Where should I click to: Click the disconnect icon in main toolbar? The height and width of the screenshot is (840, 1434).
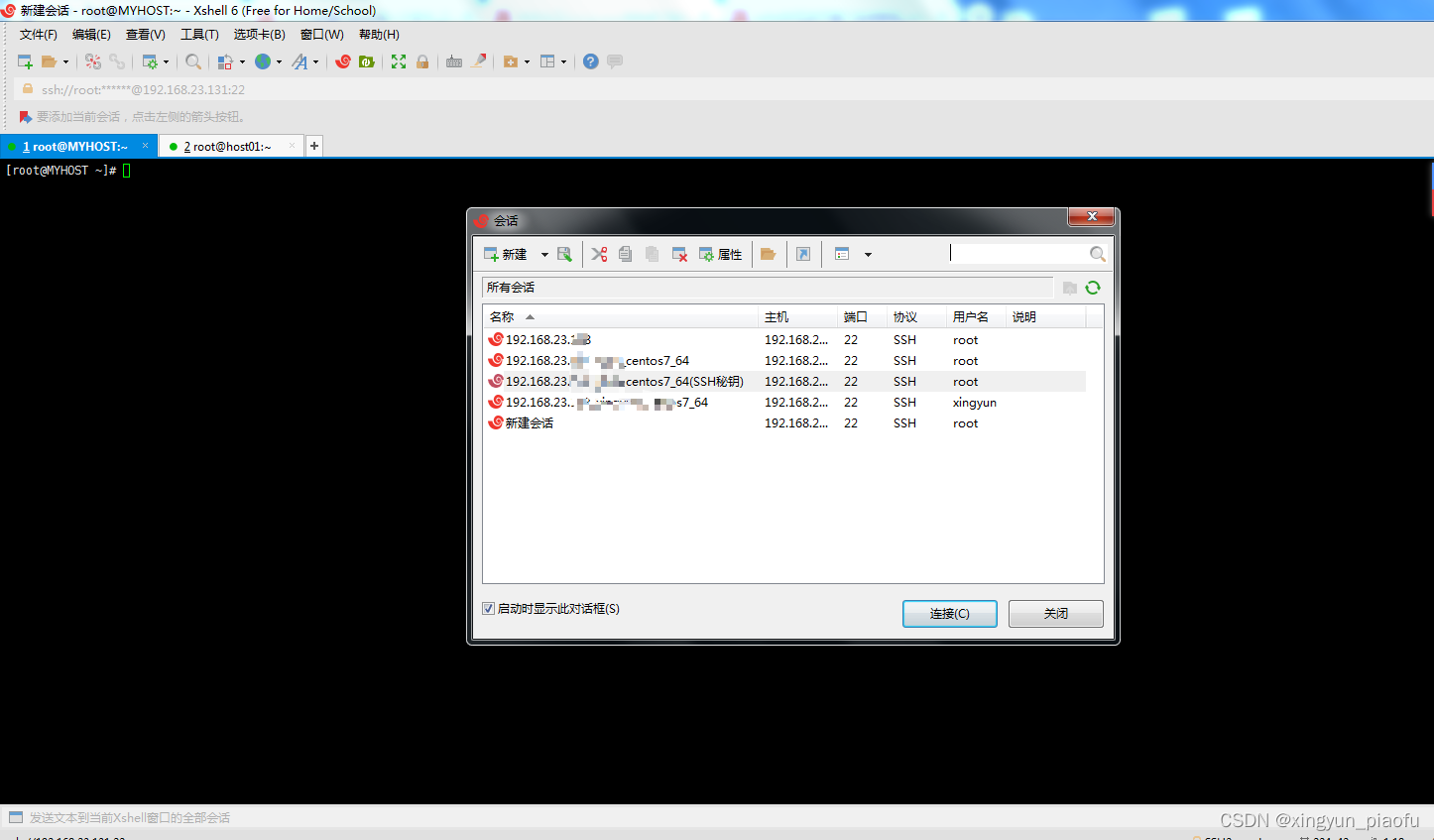click(x=93, y=61)
